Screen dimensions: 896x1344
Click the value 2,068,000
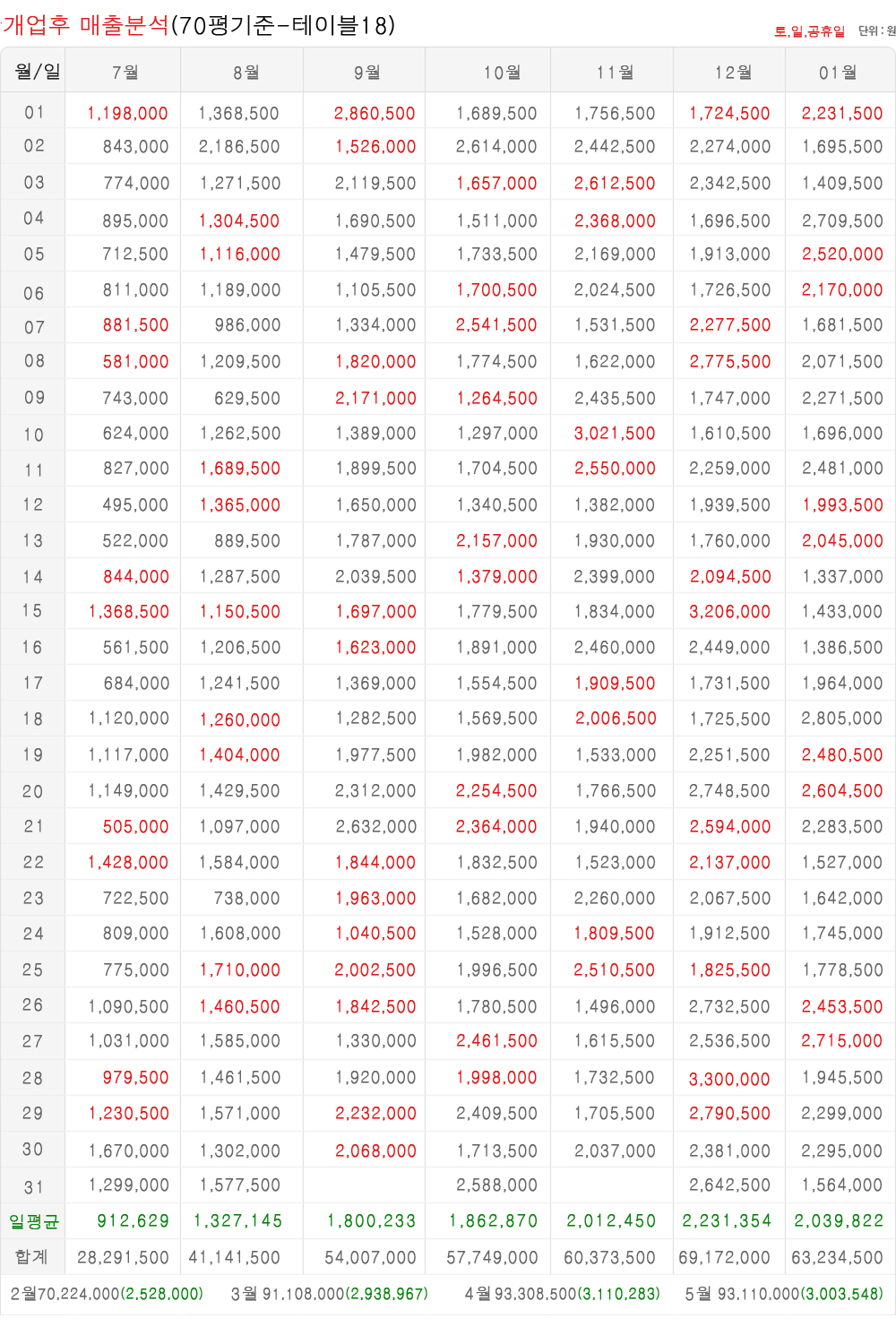(375, 1151)
